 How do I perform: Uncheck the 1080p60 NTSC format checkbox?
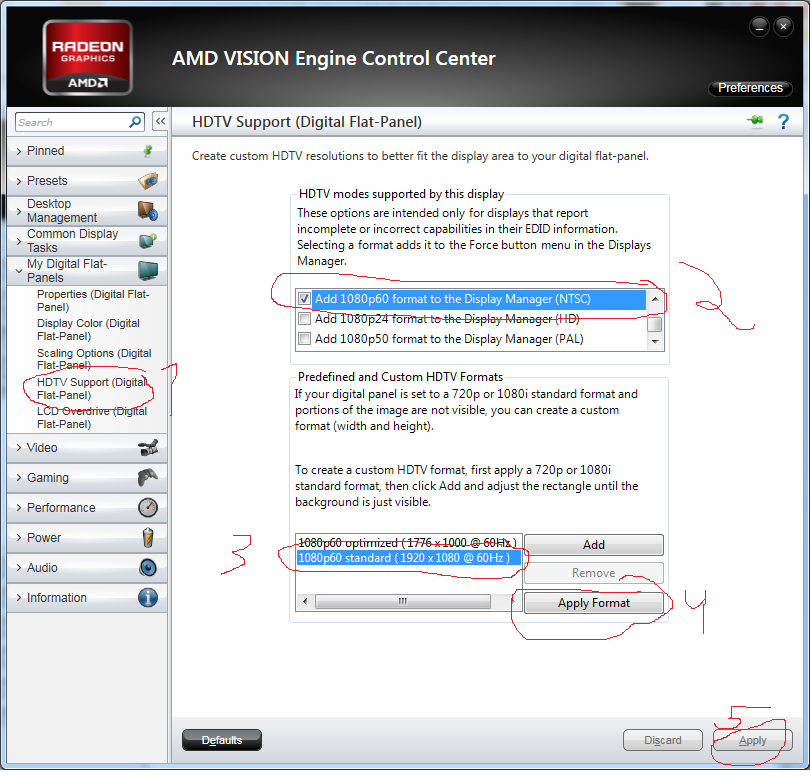tap(304, 299)
